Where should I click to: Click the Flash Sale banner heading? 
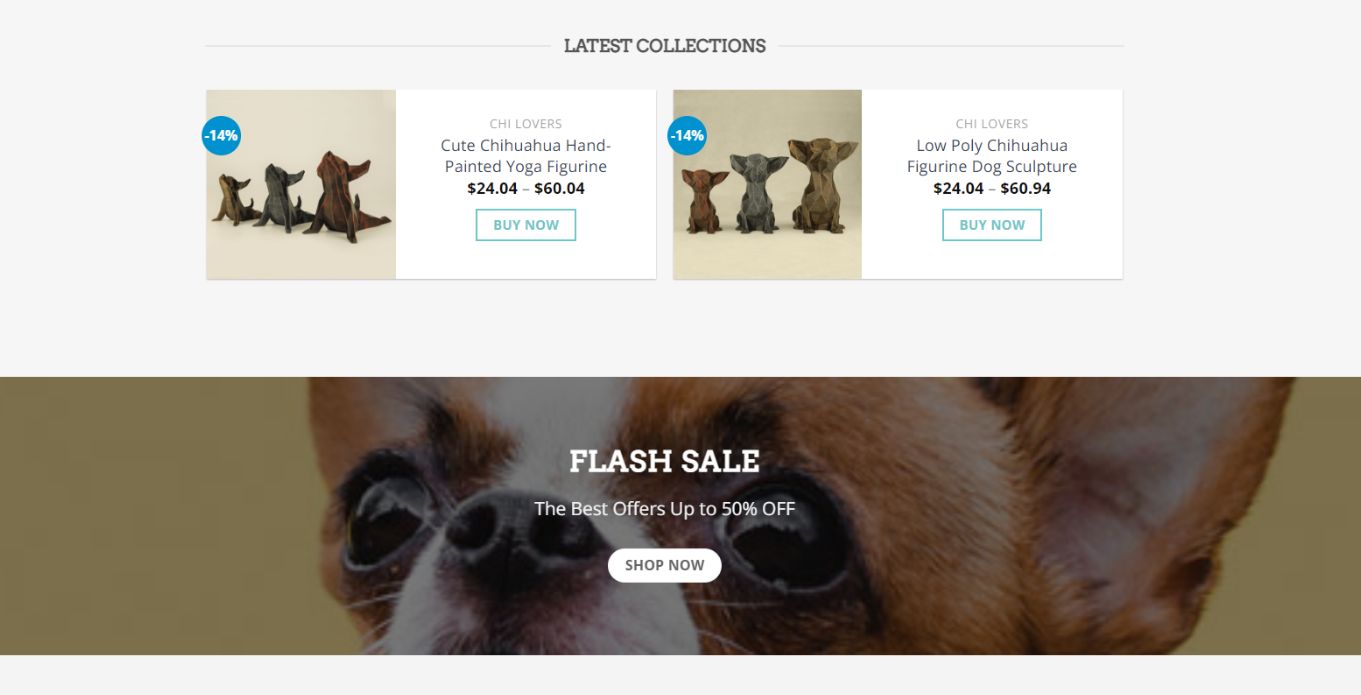(664, 461)
